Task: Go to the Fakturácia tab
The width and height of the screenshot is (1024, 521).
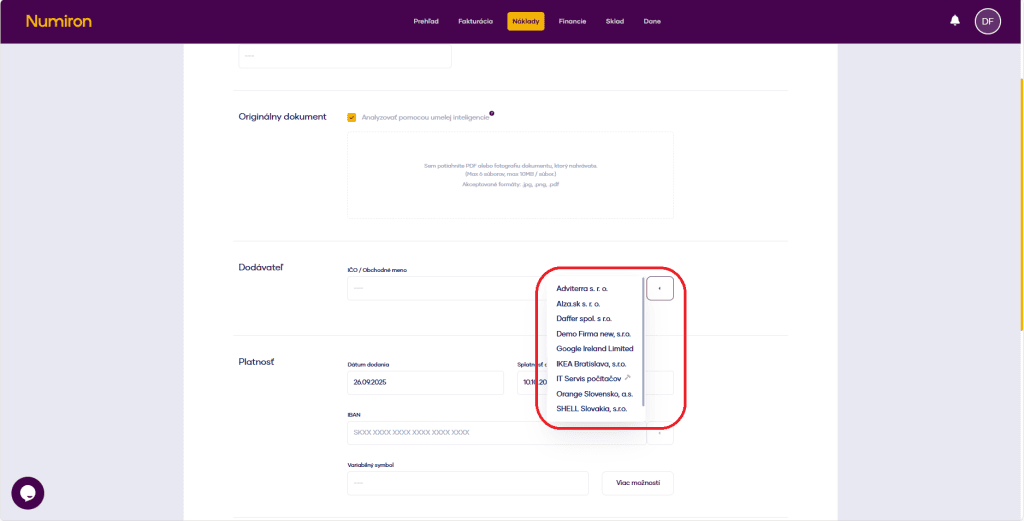Action: (475, 21)
